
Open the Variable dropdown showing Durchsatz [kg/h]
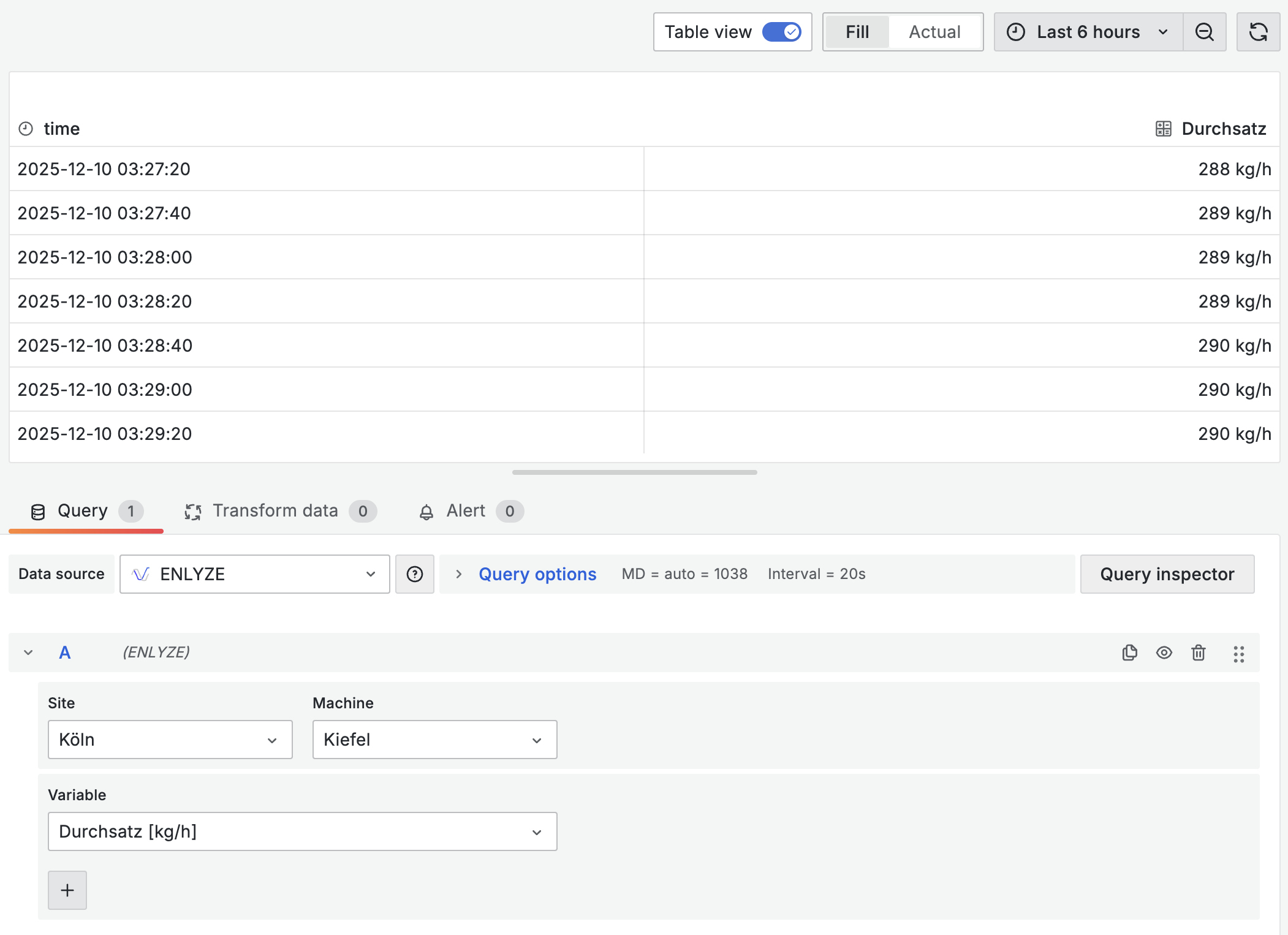tap(302, 831)
